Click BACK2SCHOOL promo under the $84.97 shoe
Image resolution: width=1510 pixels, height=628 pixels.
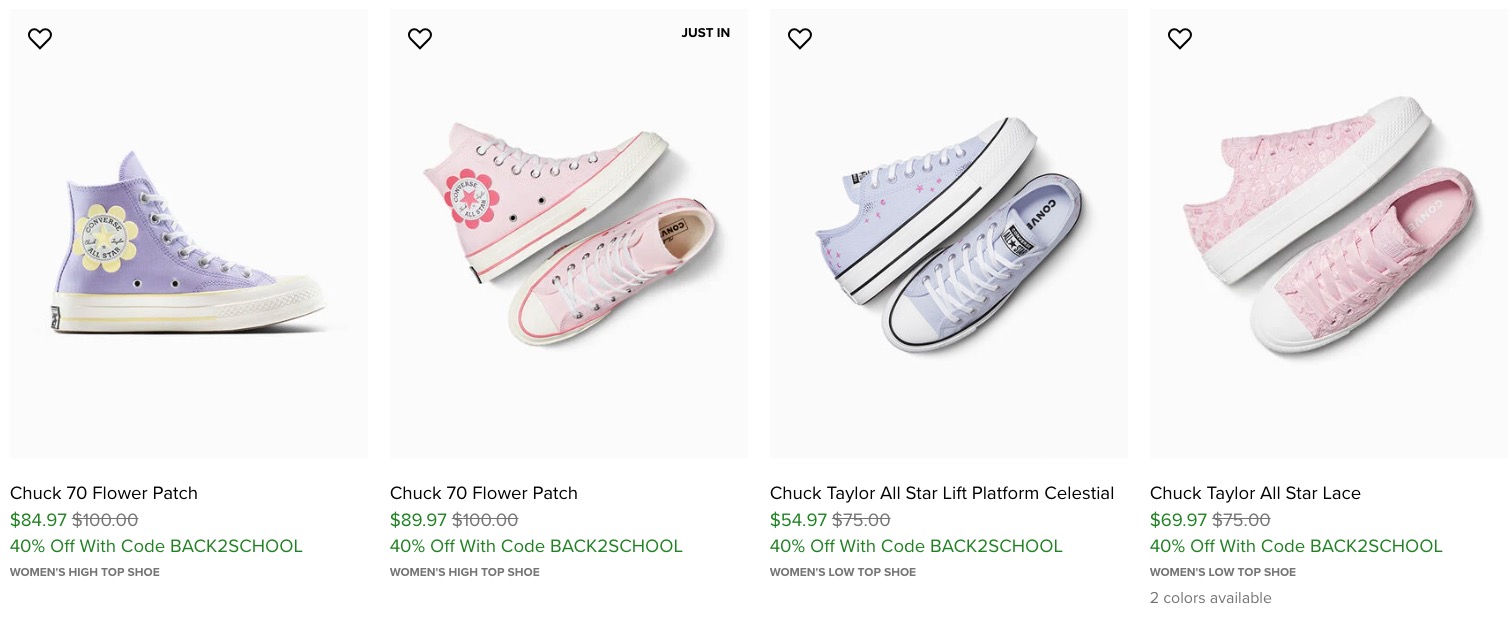click(156, 546)
